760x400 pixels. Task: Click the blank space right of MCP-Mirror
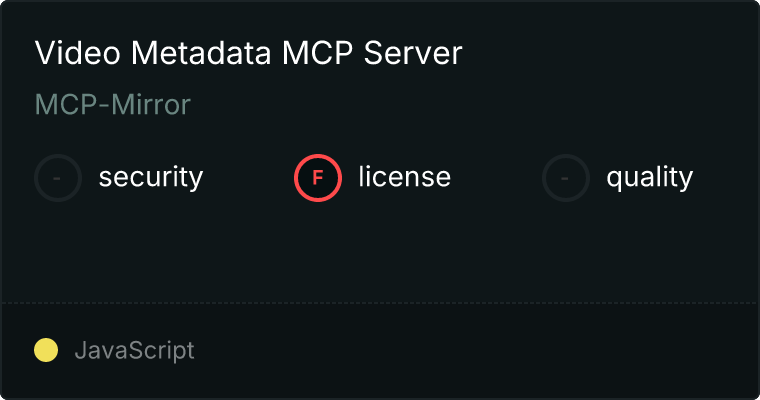point(450,105)
